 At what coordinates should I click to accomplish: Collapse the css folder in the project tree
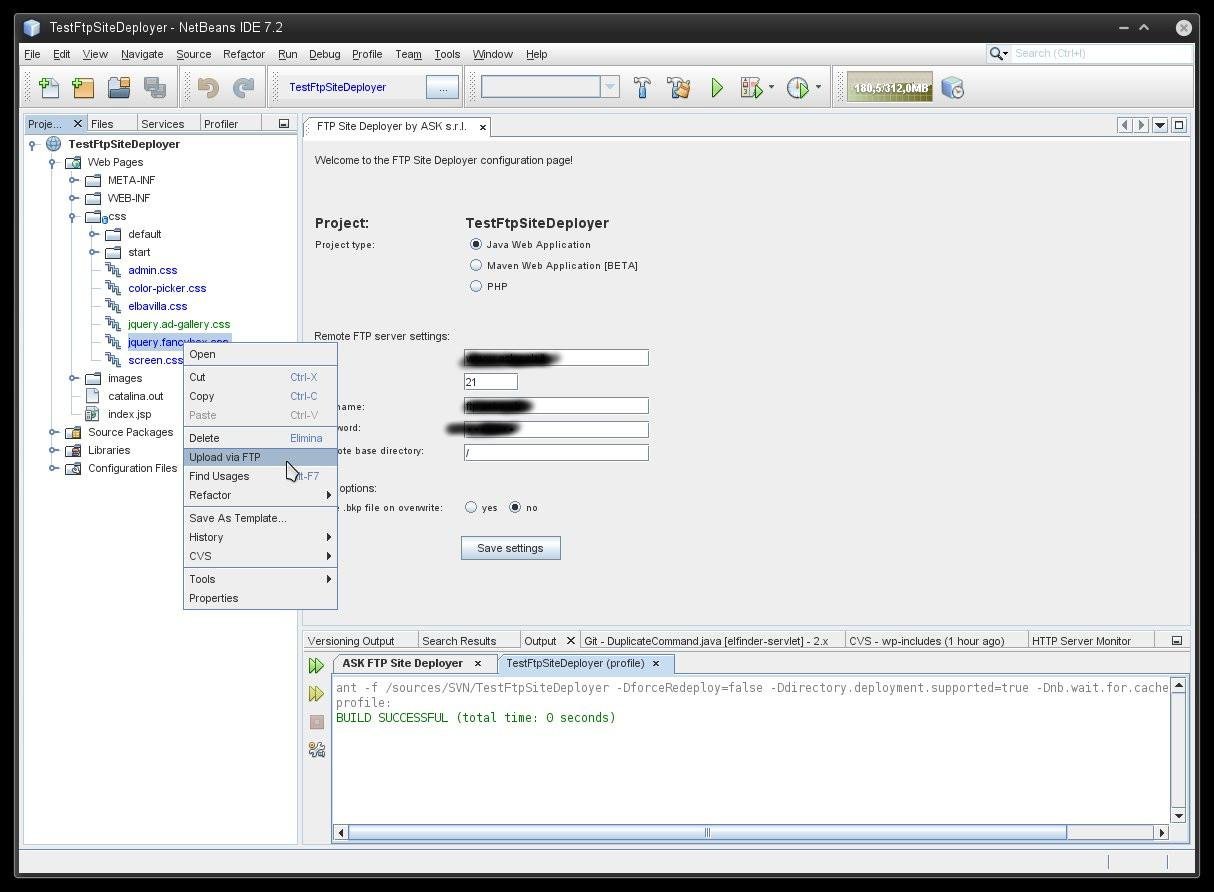[x=72, y=216]
